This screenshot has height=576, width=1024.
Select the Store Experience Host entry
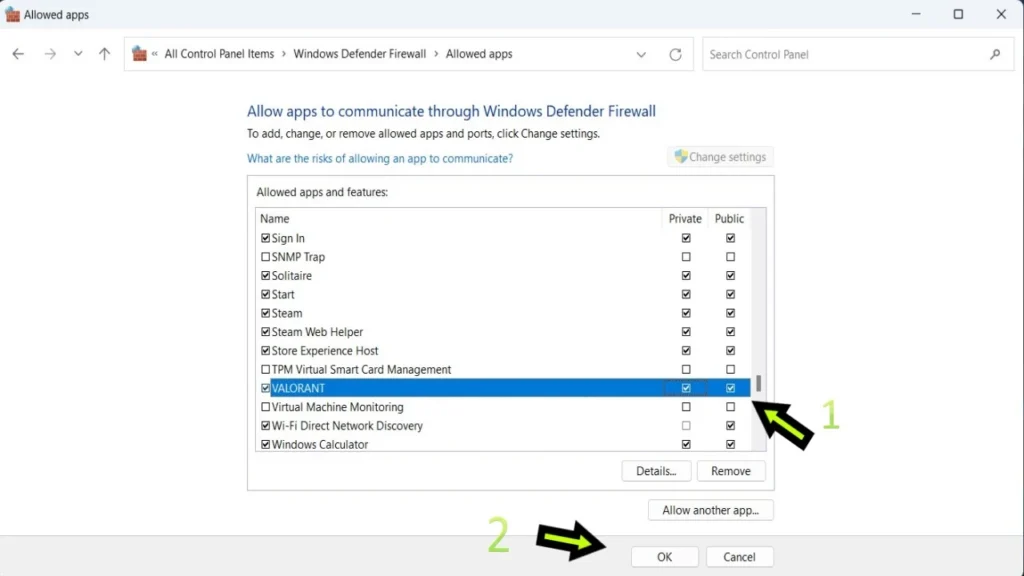(504, 351)
